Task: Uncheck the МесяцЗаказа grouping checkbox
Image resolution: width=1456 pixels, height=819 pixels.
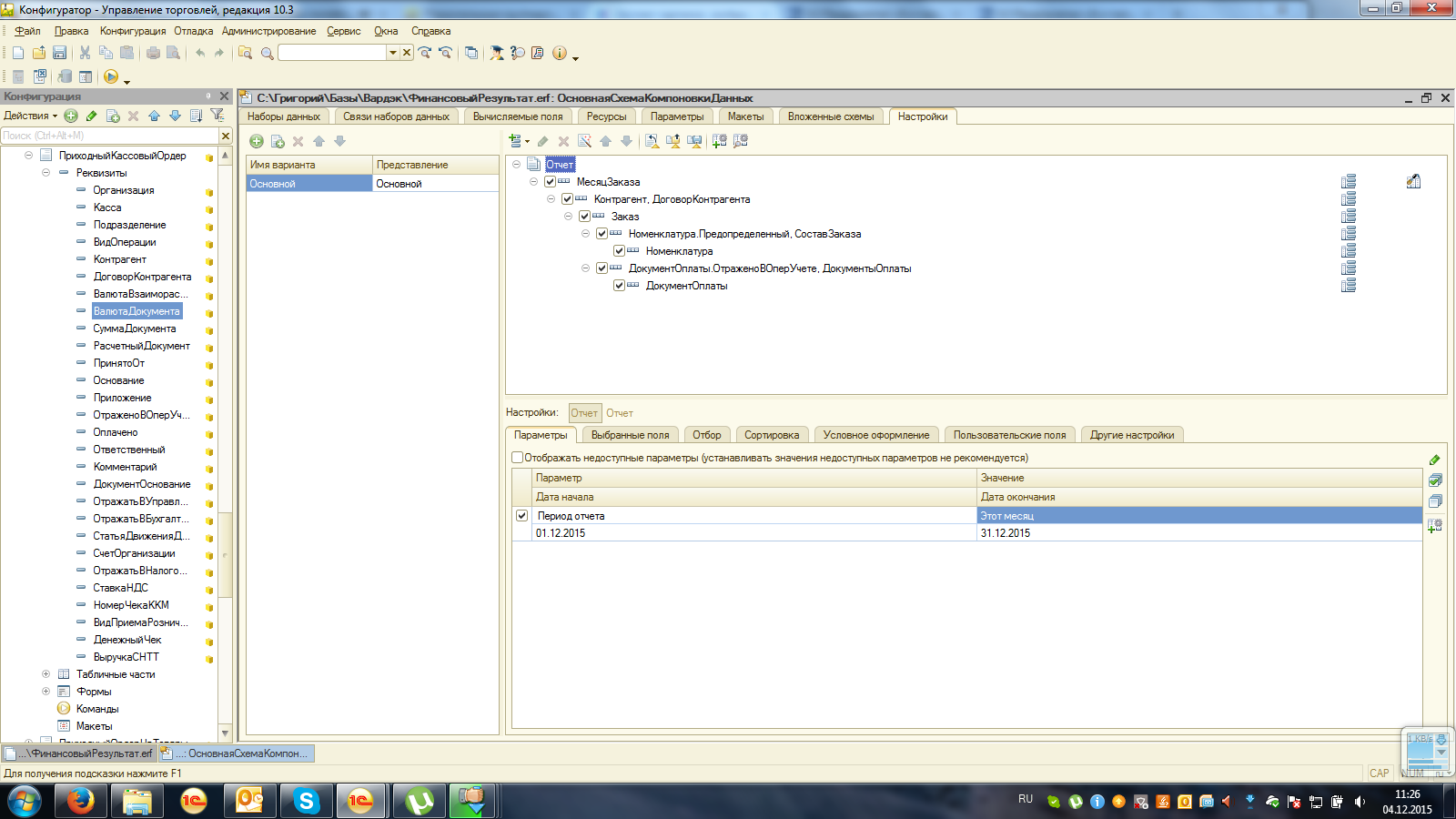Action: tap(550, 182)
